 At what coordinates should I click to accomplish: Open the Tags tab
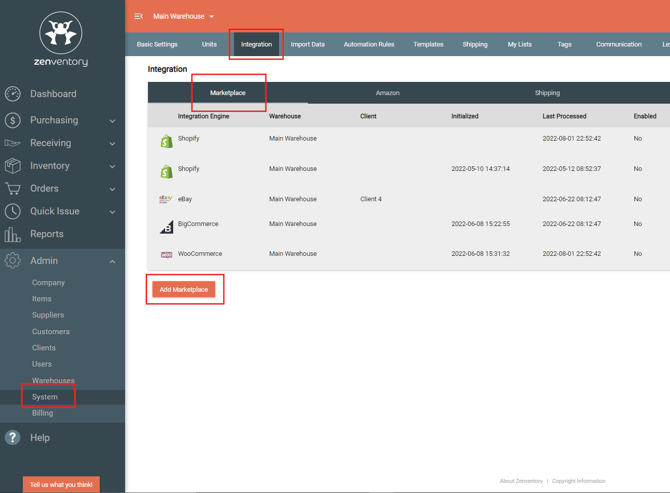pyautogui.click(x=564, y=44)
